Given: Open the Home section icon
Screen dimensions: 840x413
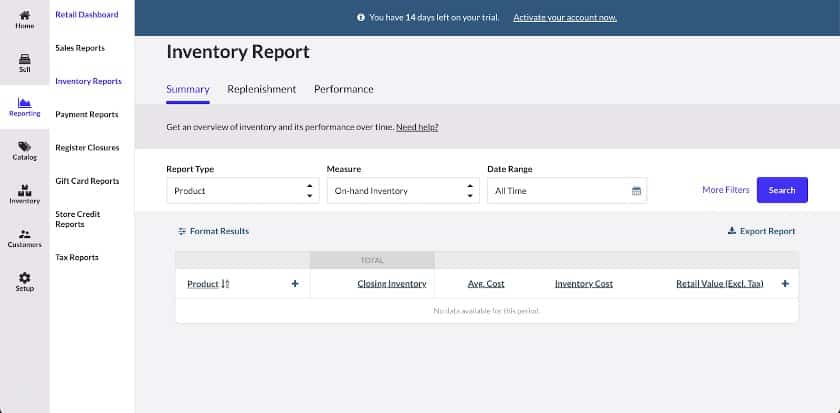Looking at the screenshot, I should point(25,16).
